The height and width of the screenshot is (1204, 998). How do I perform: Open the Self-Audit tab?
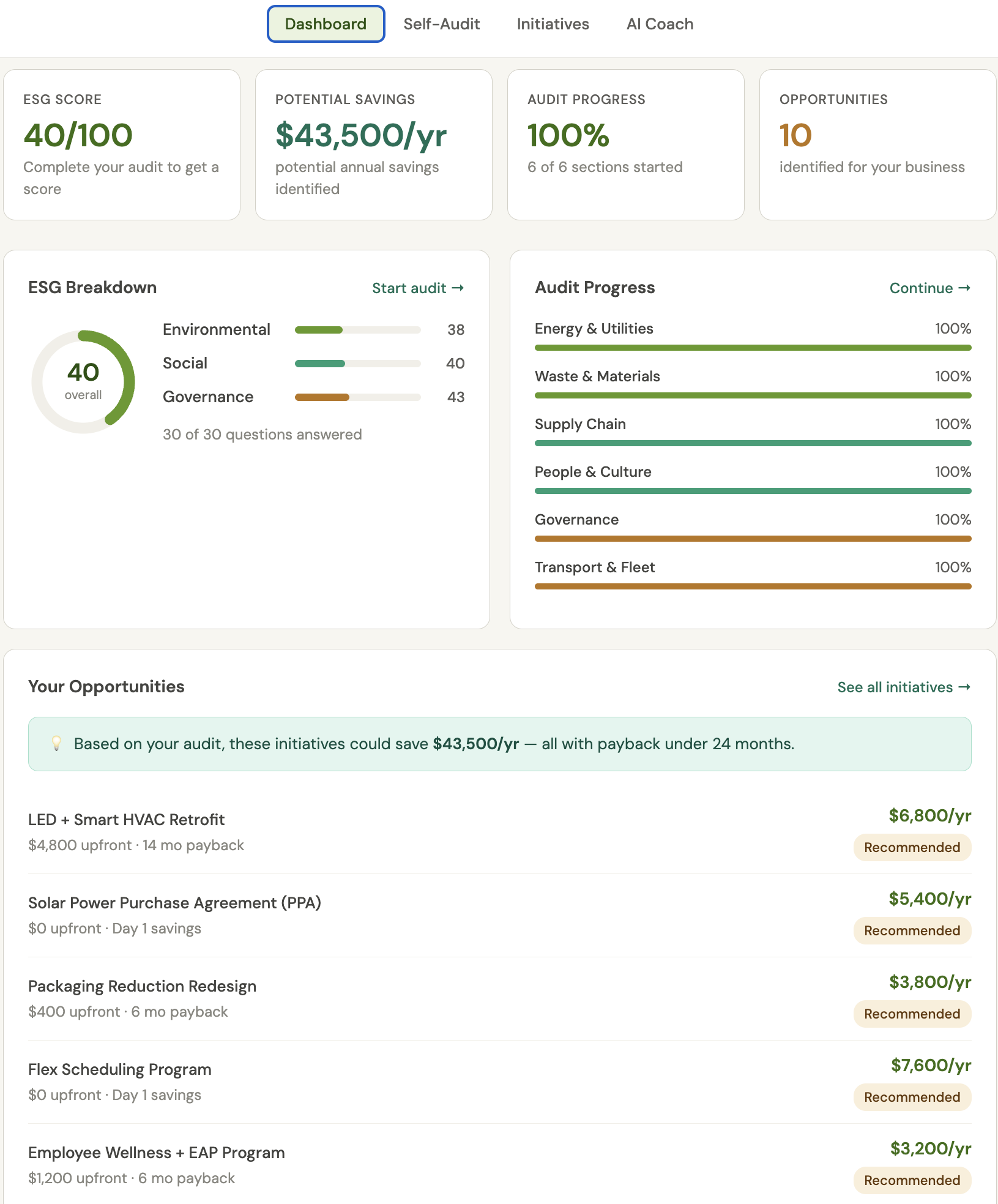pyautogui.click(x=441, y=24)
